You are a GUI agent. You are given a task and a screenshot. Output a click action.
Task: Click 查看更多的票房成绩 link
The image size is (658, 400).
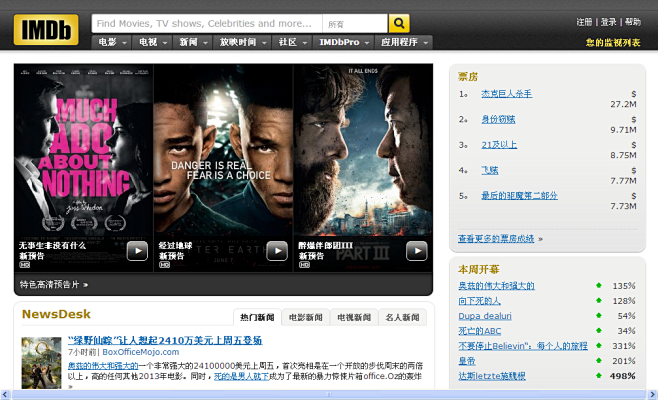[x=496, y=239]
